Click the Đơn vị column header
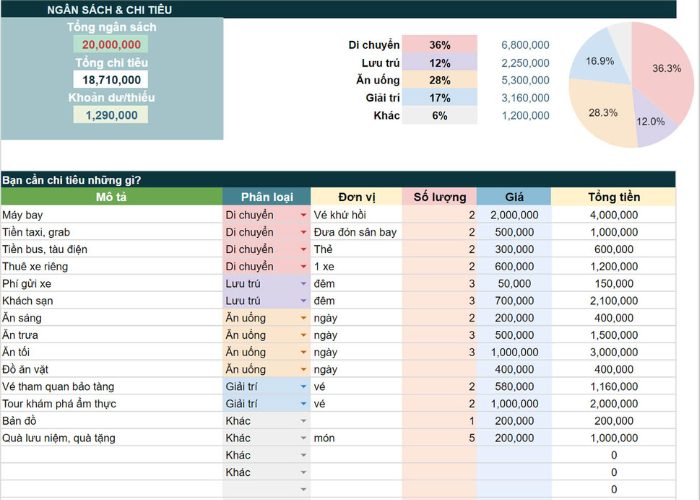 (x=356, y=197)
